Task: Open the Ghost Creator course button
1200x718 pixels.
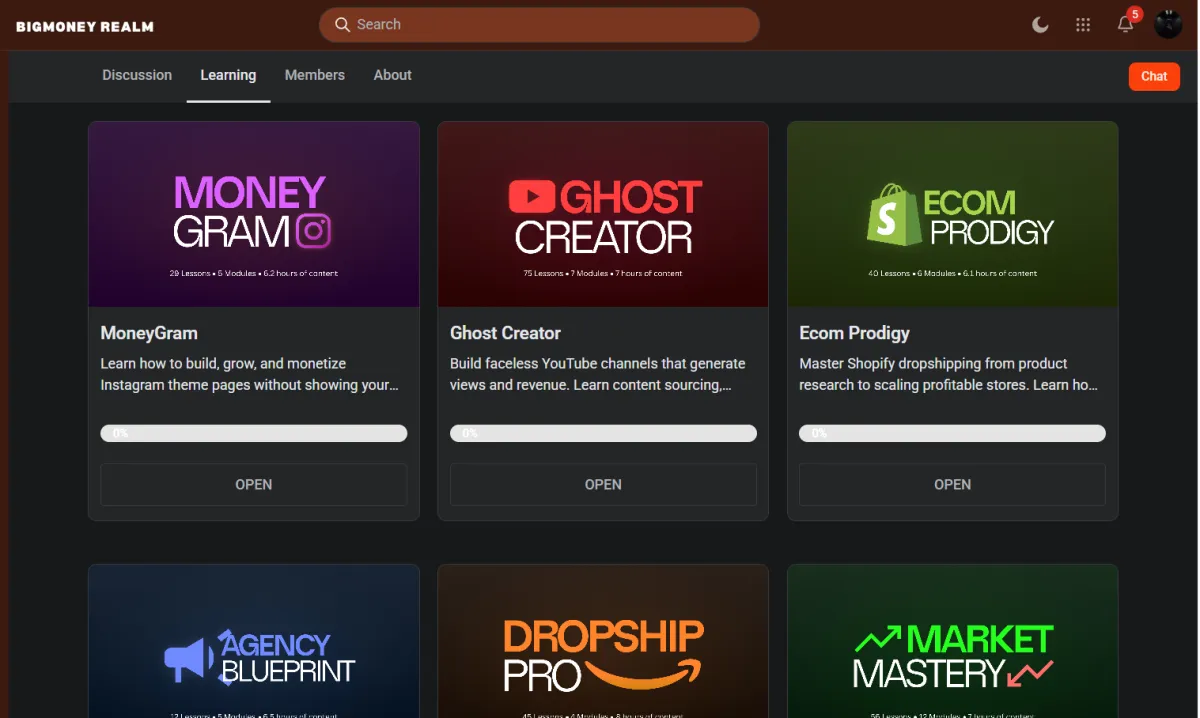Action: tap(603, 484)
